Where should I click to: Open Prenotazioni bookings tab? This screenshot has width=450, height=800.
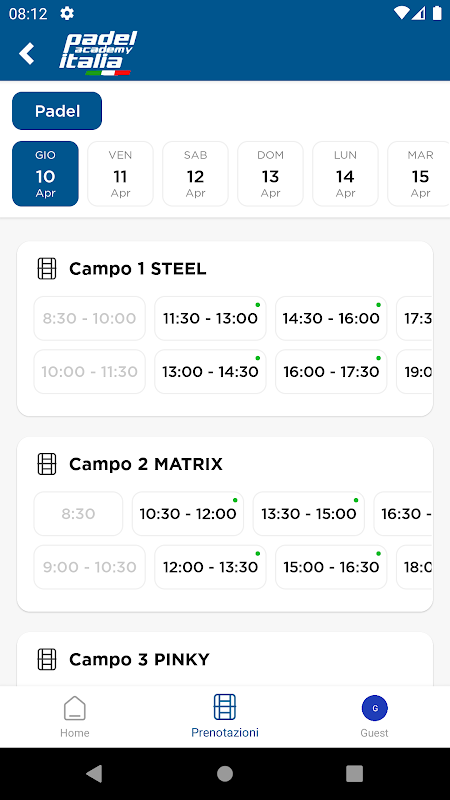tap(224, 716)
